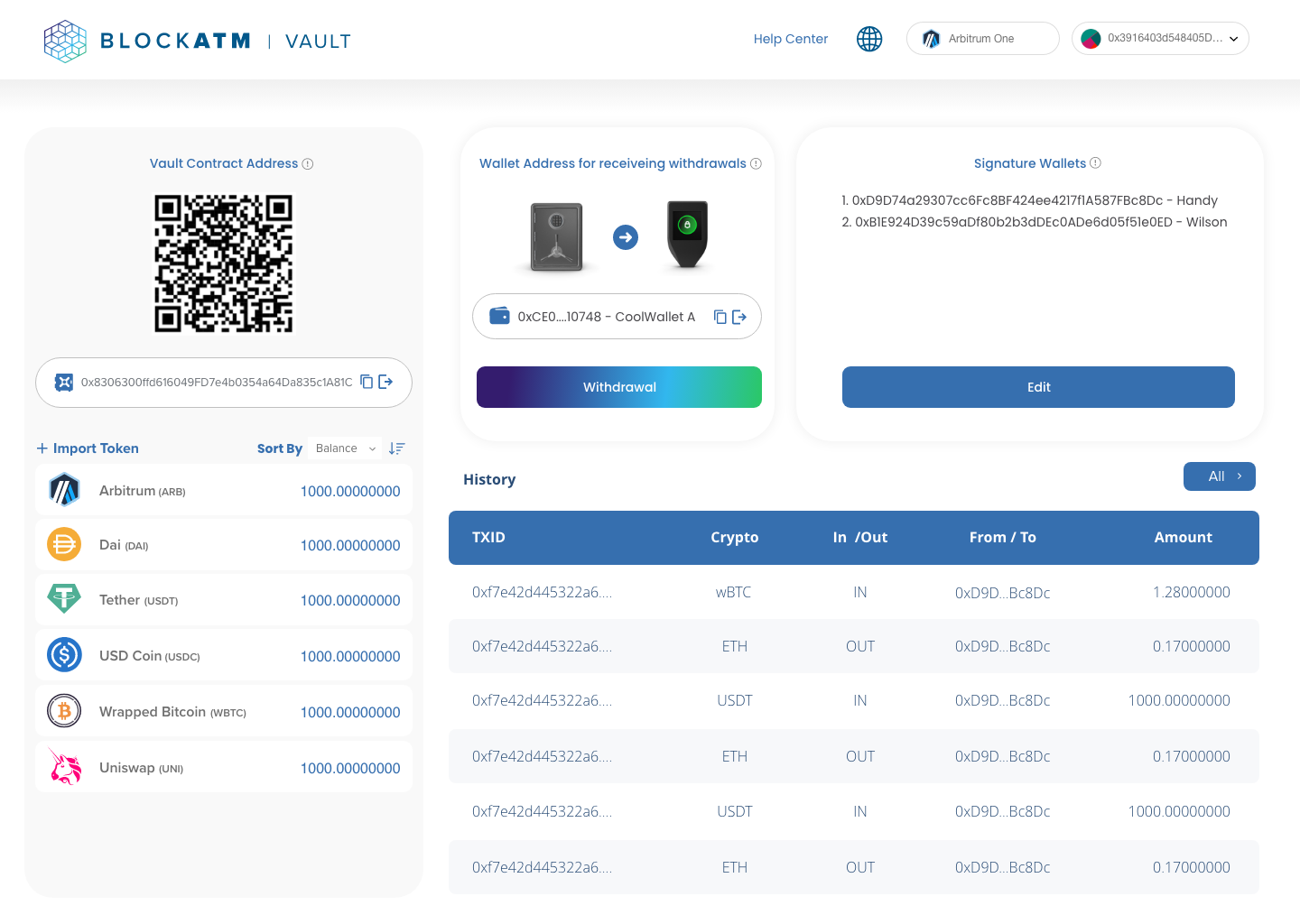Click the Wrapped Bitcoin token icon

[64, 710]
